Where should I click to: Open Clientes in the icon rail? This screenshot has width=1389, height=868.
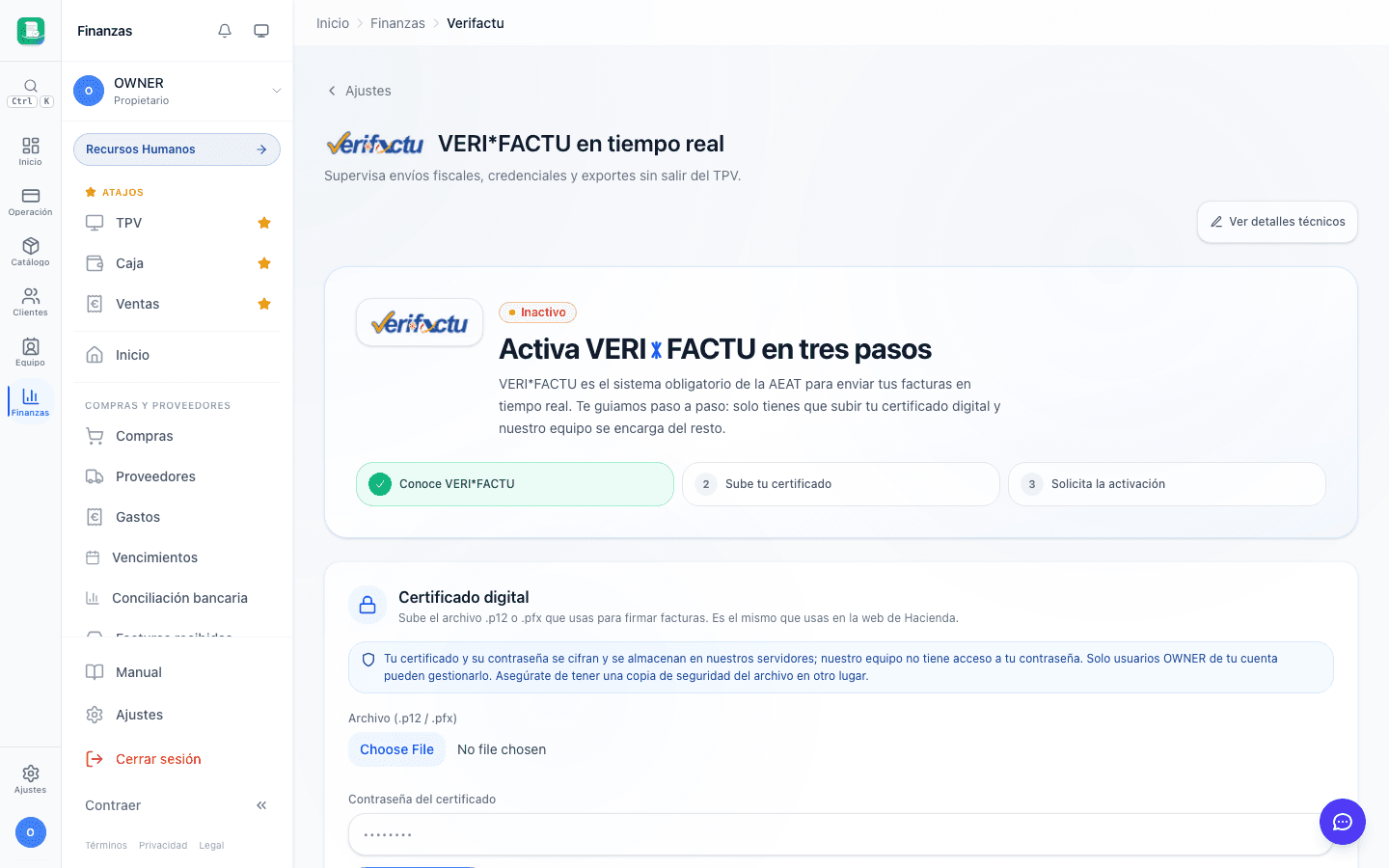point(31,302)
